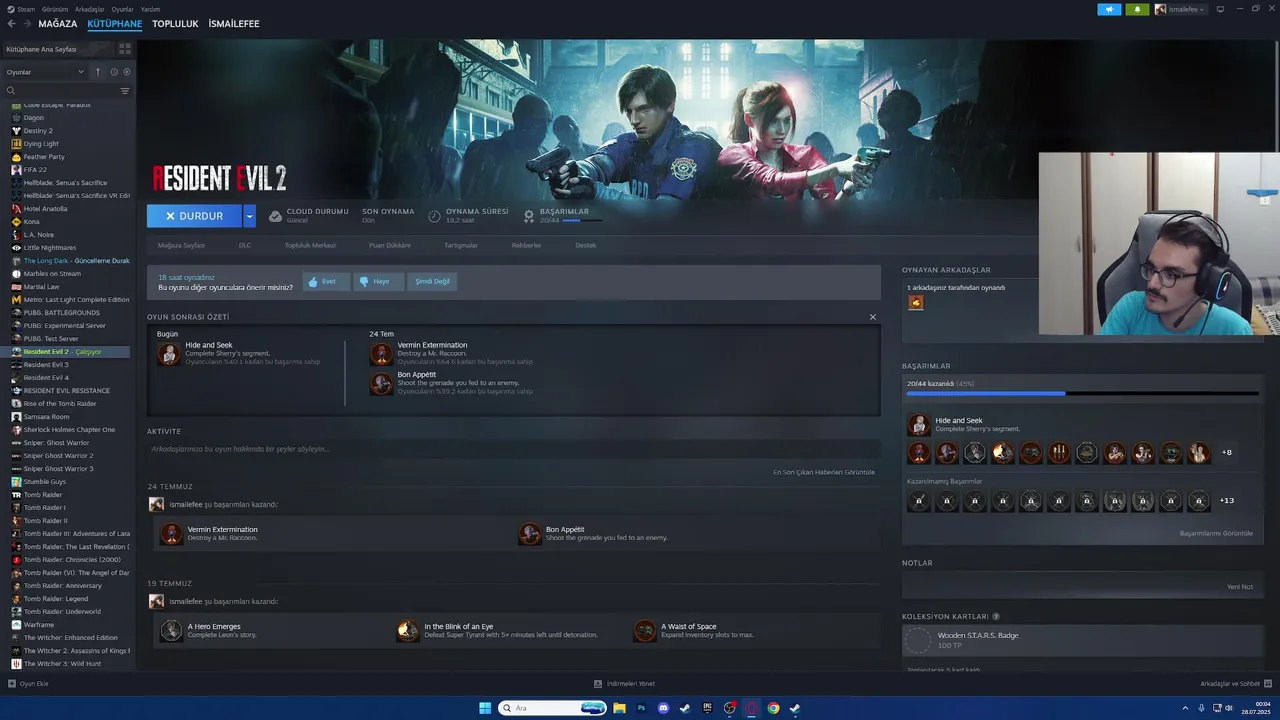Expand the DURDUR button dropdown arrow
The width and height of the screenshot is (1280, 720).
(x=249, y=216)
